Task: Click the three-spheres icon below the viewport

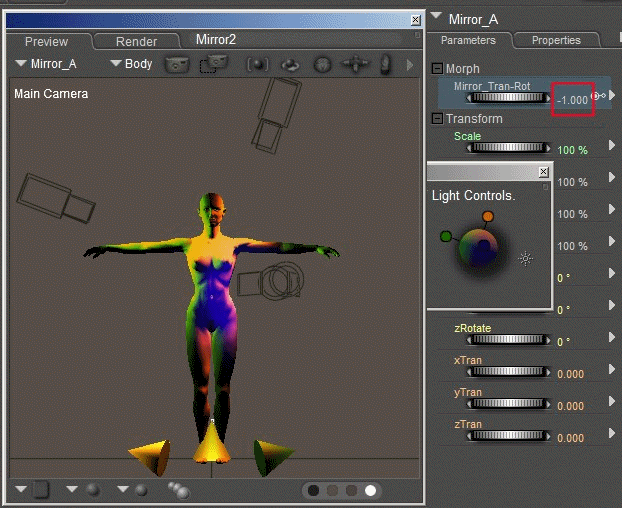Action: click(180, 490)
